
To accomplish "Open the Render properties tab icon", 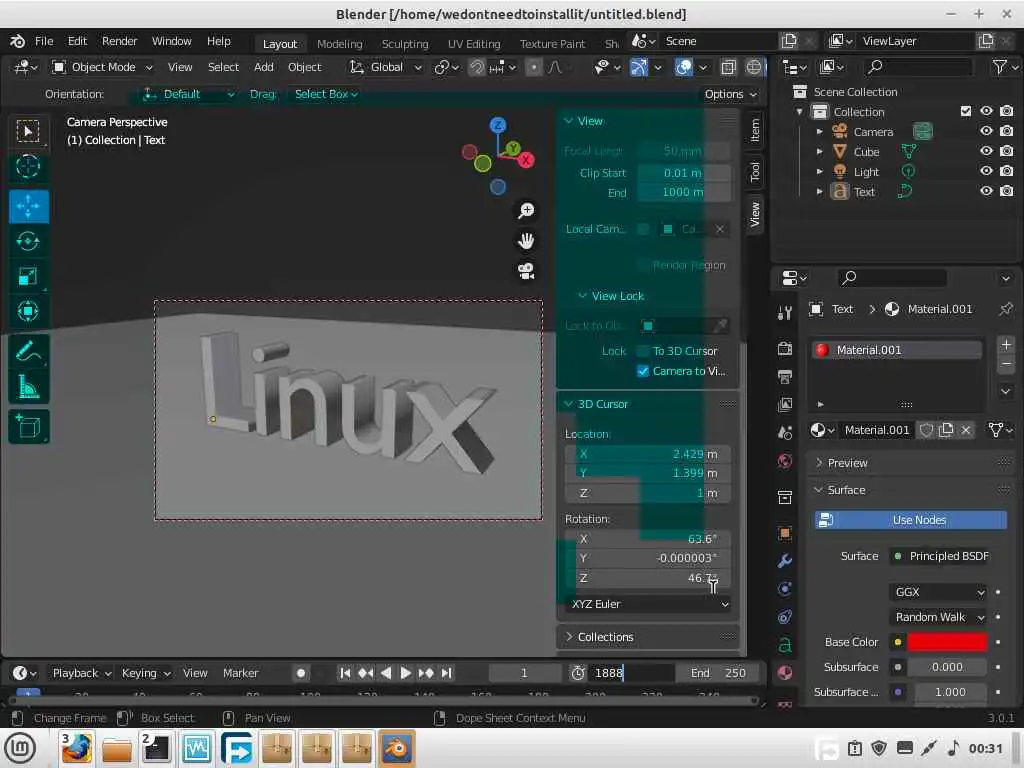I will [x=785, y=348].
